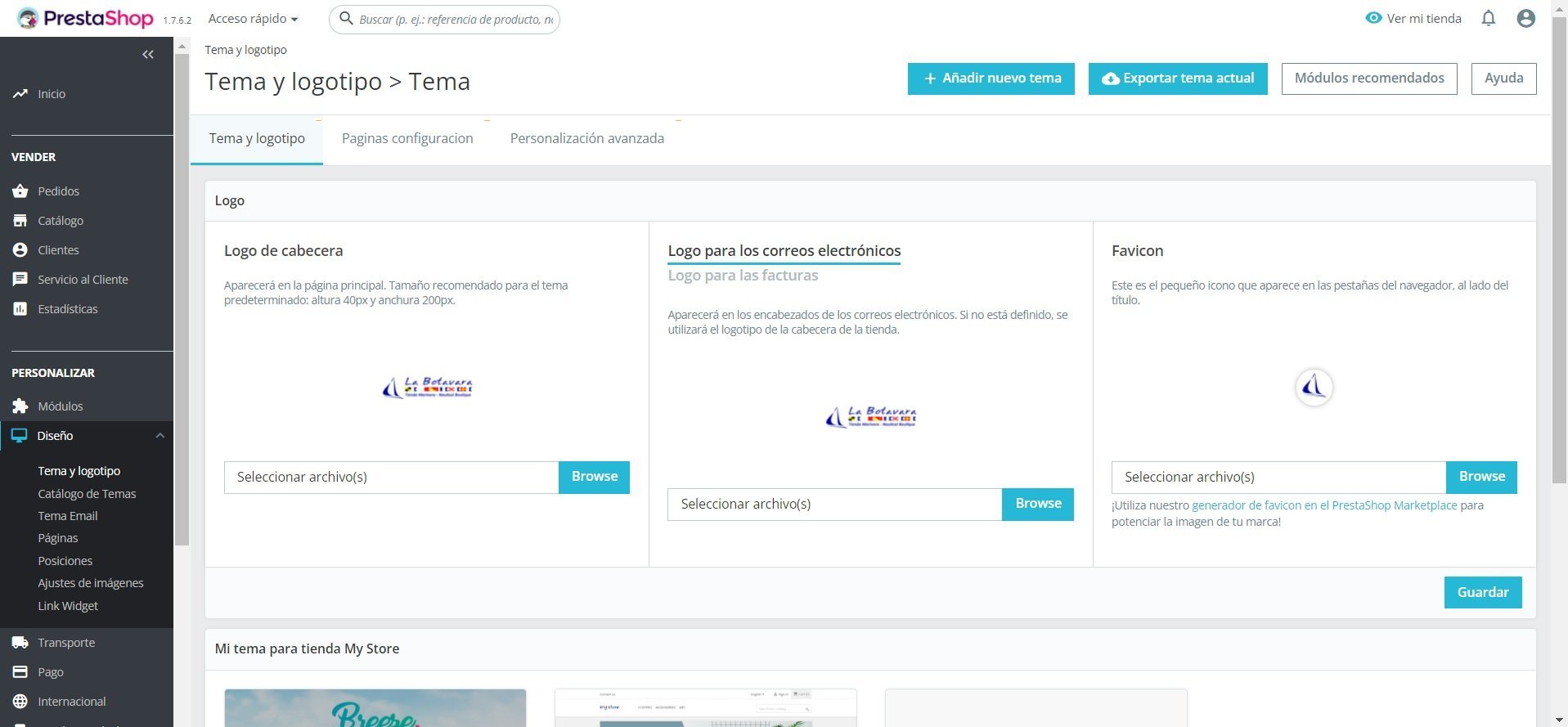Open the Personalización avanzada tab

[x=587, y=139]
